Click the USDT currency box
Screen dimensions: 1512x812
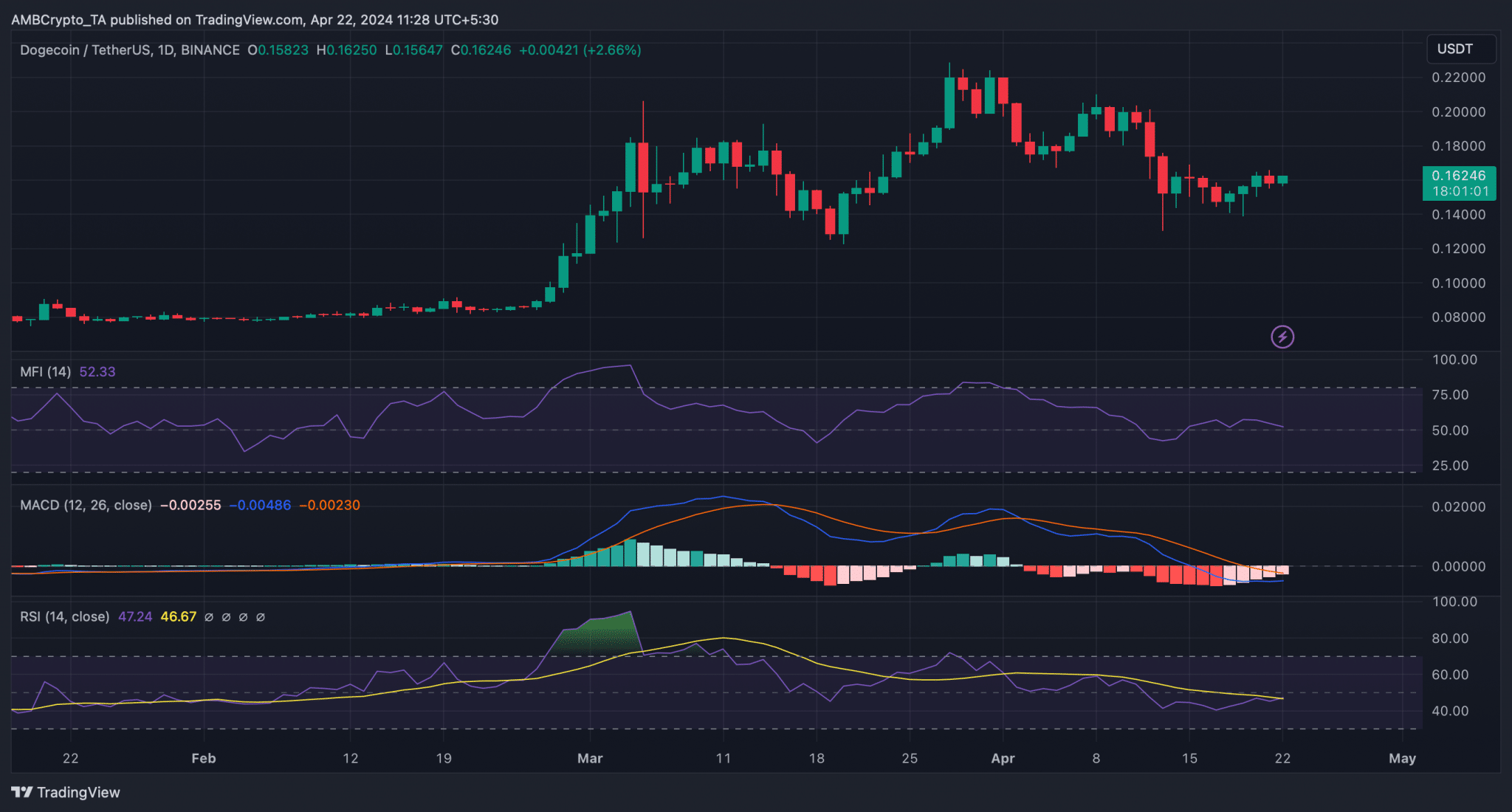click(1461, 49)
